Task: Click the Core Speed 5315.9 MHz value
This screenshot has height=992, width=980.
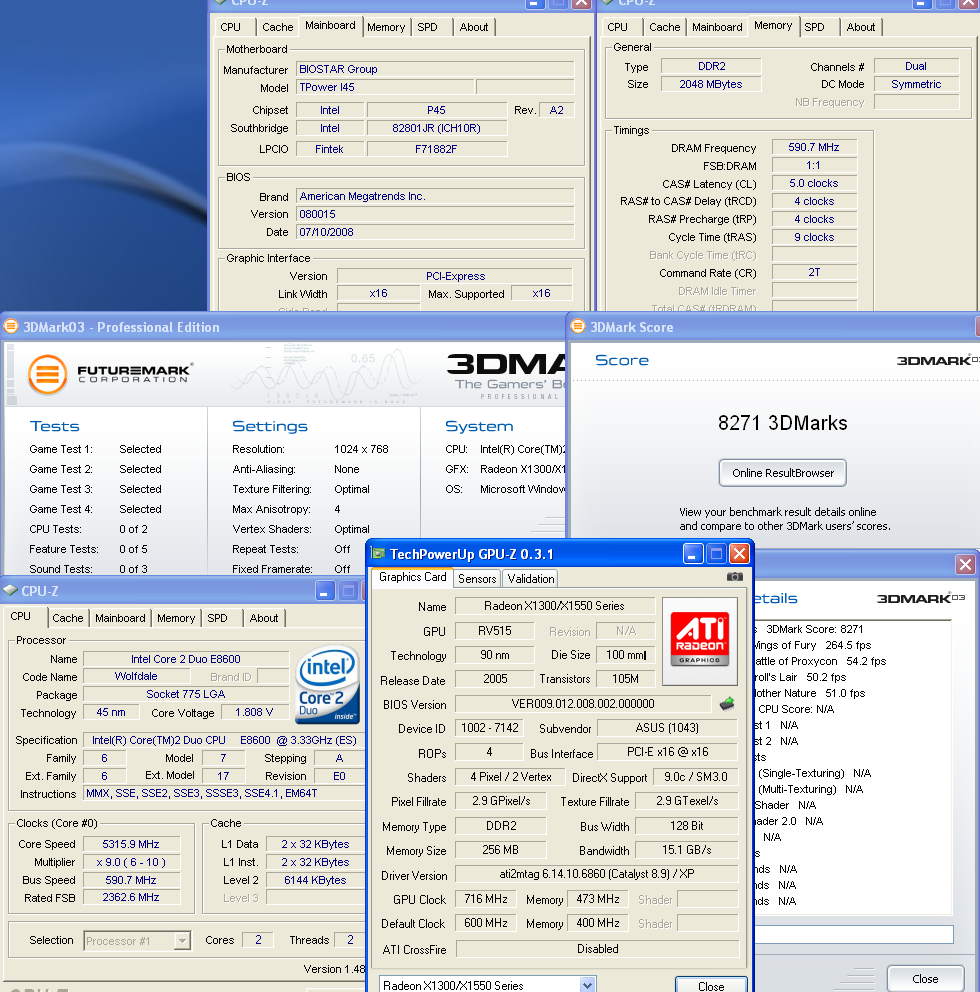Action: click(x=132, y=844)
